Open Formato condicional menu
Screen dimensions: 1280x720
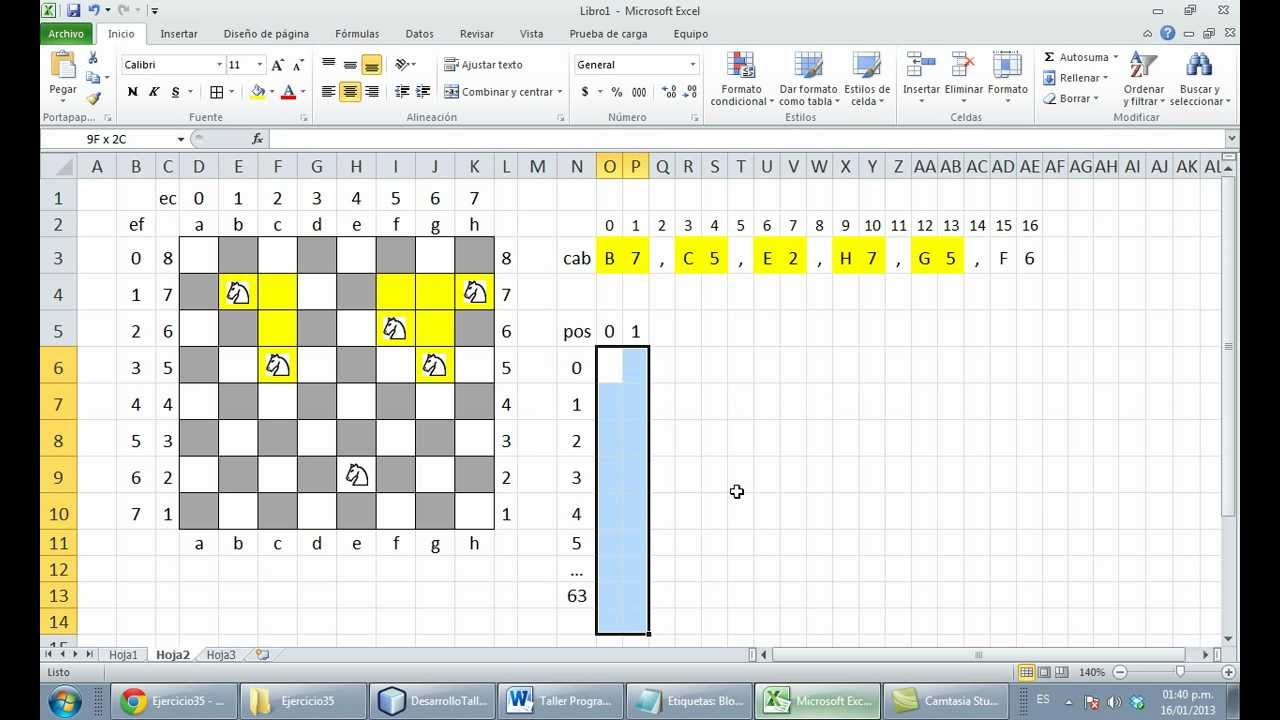tap(742, 79)
